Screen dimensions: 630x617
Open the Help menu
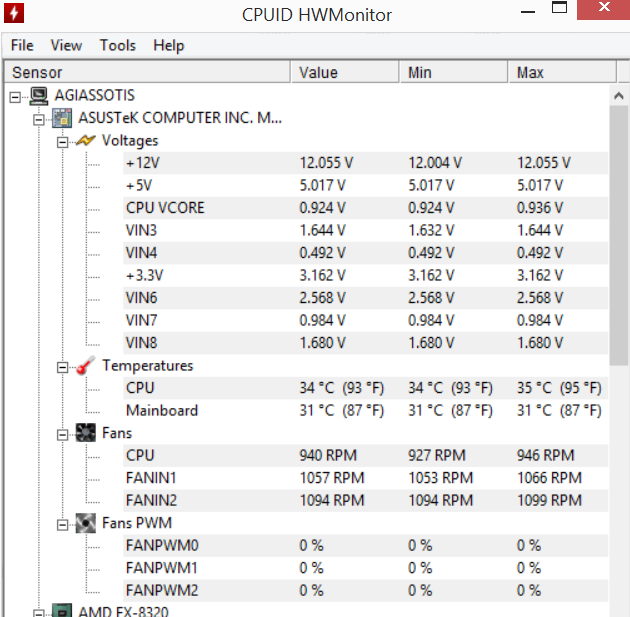(169, 45)
